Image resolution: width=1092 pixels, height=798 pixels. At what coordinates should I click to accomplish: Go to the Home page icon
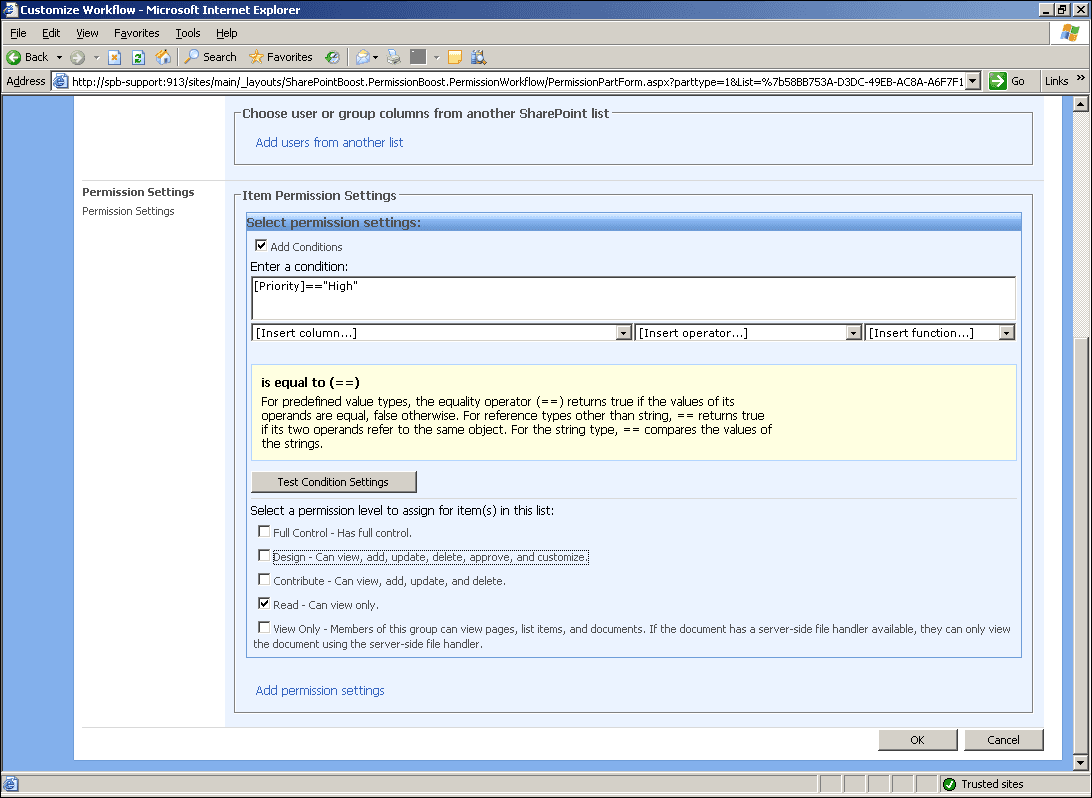(162, 57)
